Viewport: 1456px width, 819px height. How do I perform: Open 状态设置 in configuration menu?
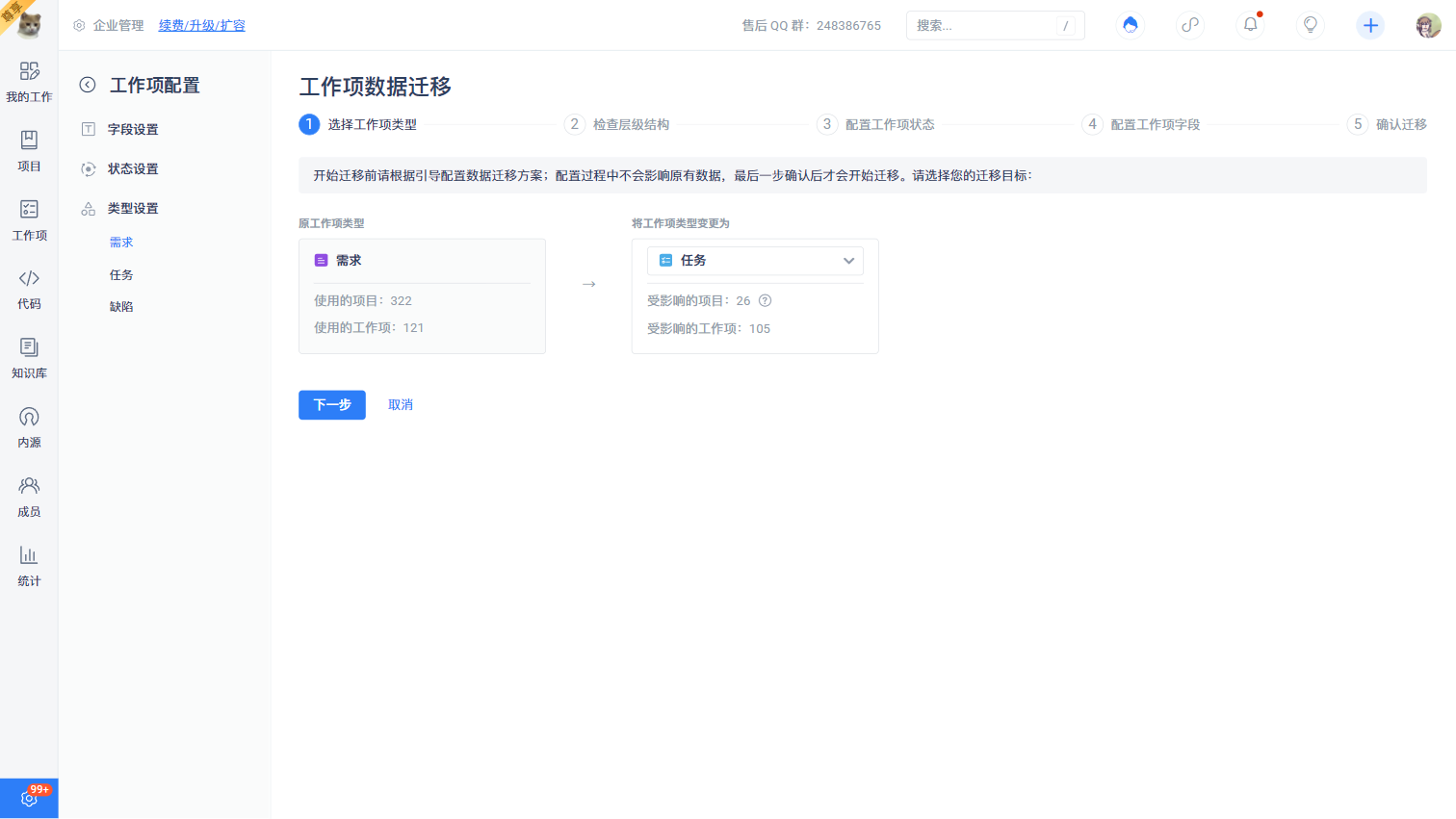click(x=133, y=168)
